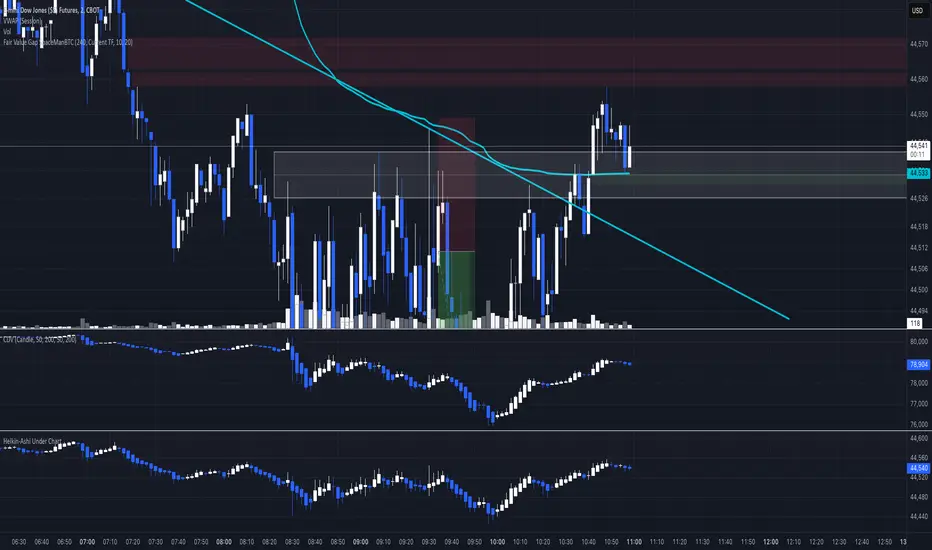Select the CDV Candle indicator label

39,339
